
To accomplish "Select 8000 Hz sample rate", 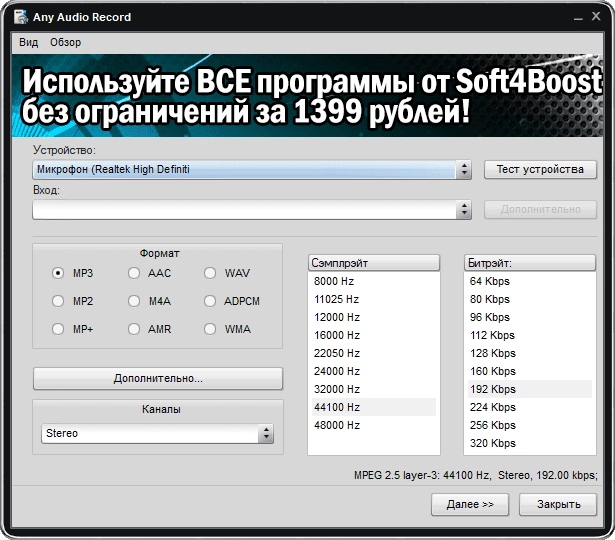I will tap(374, 281).
